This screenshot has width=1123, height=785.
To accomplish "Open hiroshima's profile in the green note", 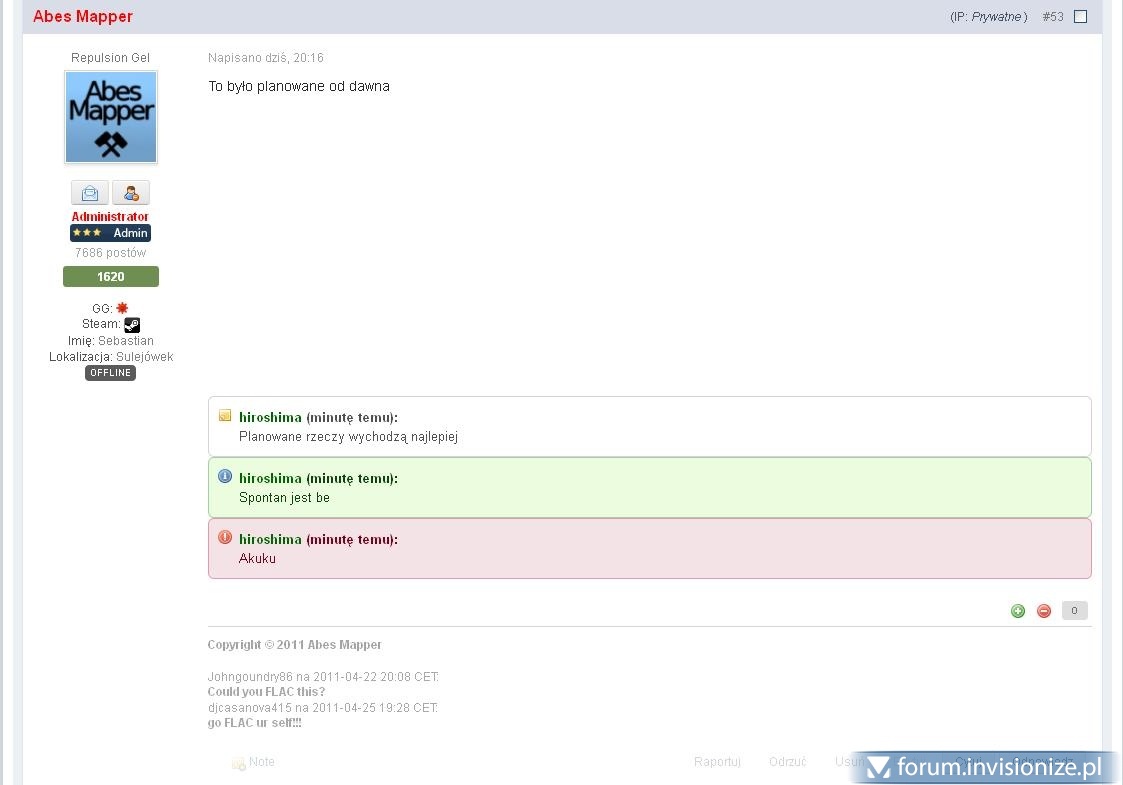I will coord(270,478).
